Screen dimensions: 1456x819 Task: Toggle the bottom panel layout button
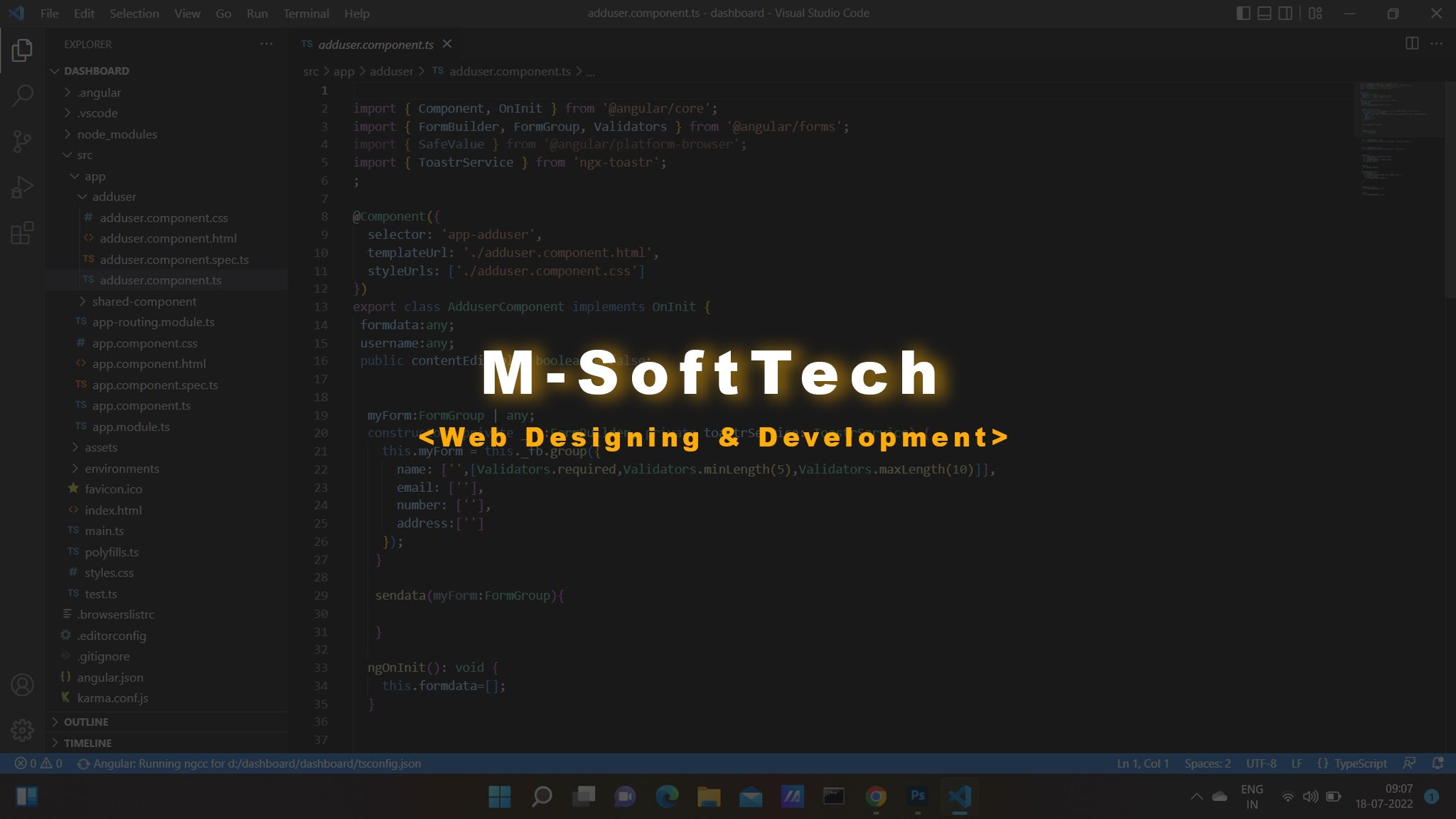point(1265,14)
